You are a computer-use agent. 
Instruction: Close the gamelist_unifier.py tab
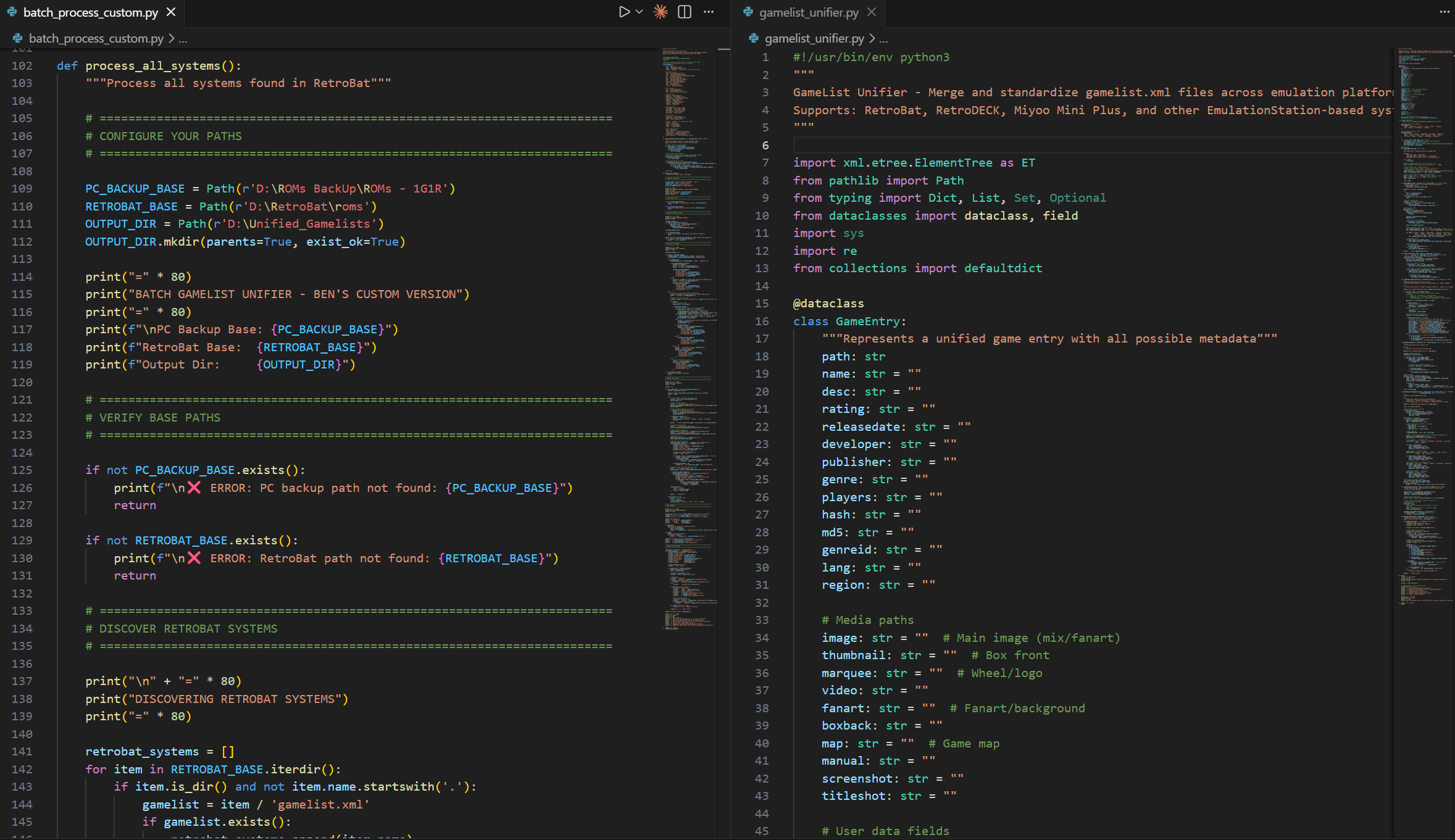tap(871, 12)
